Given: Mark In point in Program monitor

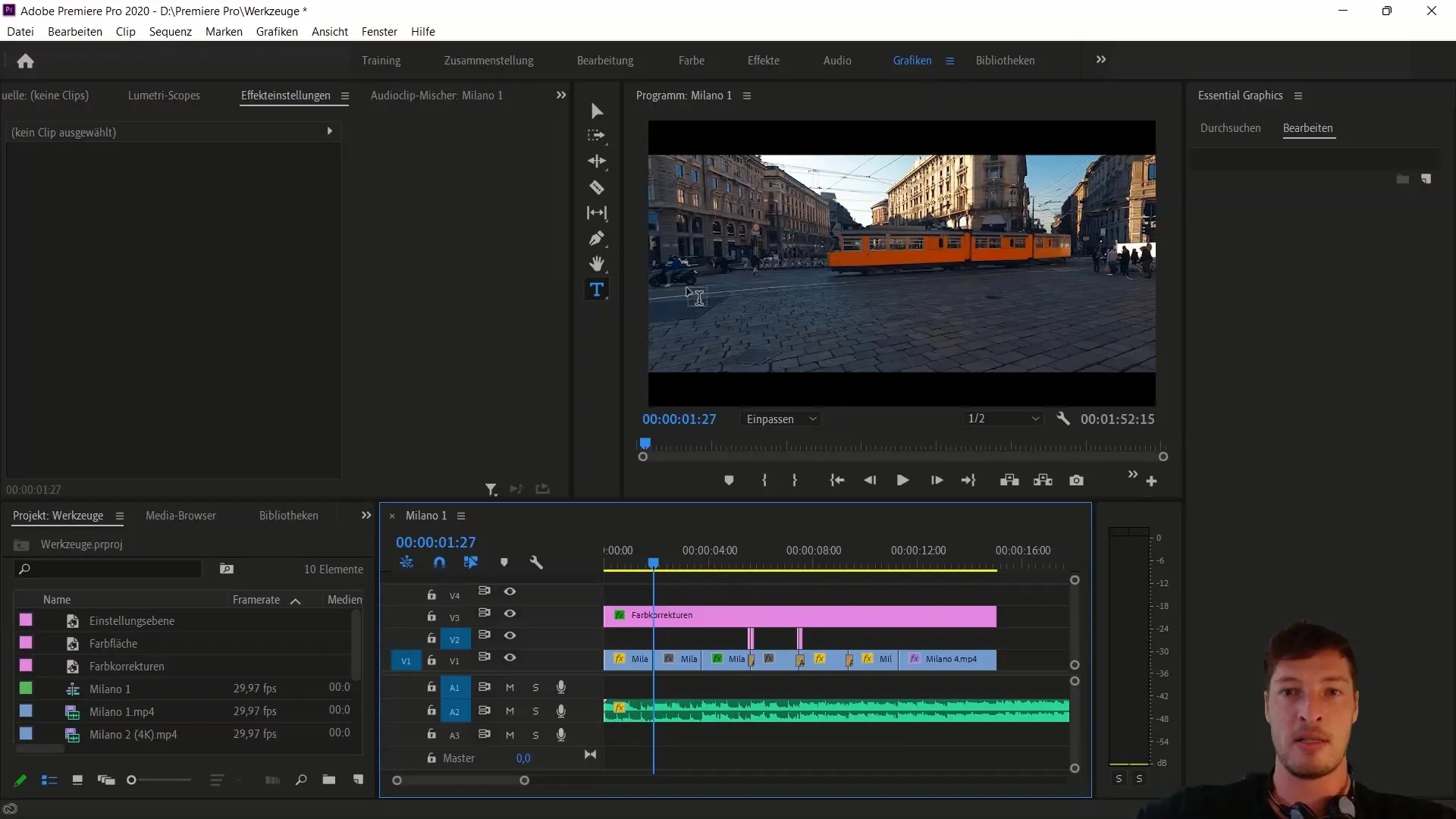Looking at the screenshot, I should pos(764,481).
